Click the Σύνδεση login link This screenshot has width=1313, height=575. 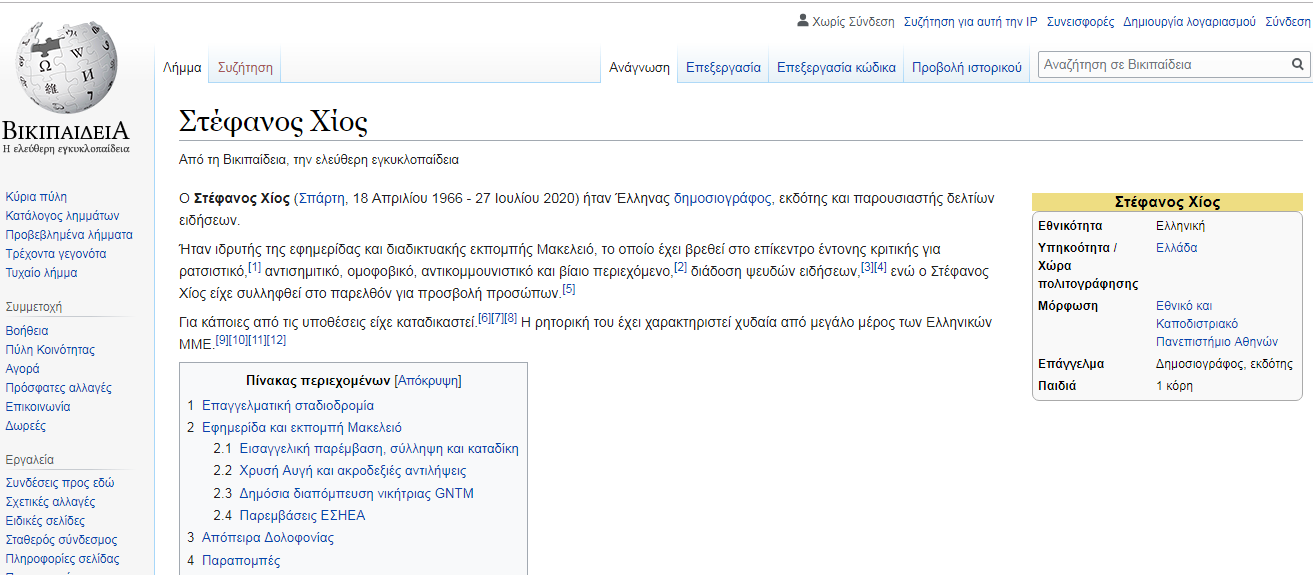point(1287,21)
